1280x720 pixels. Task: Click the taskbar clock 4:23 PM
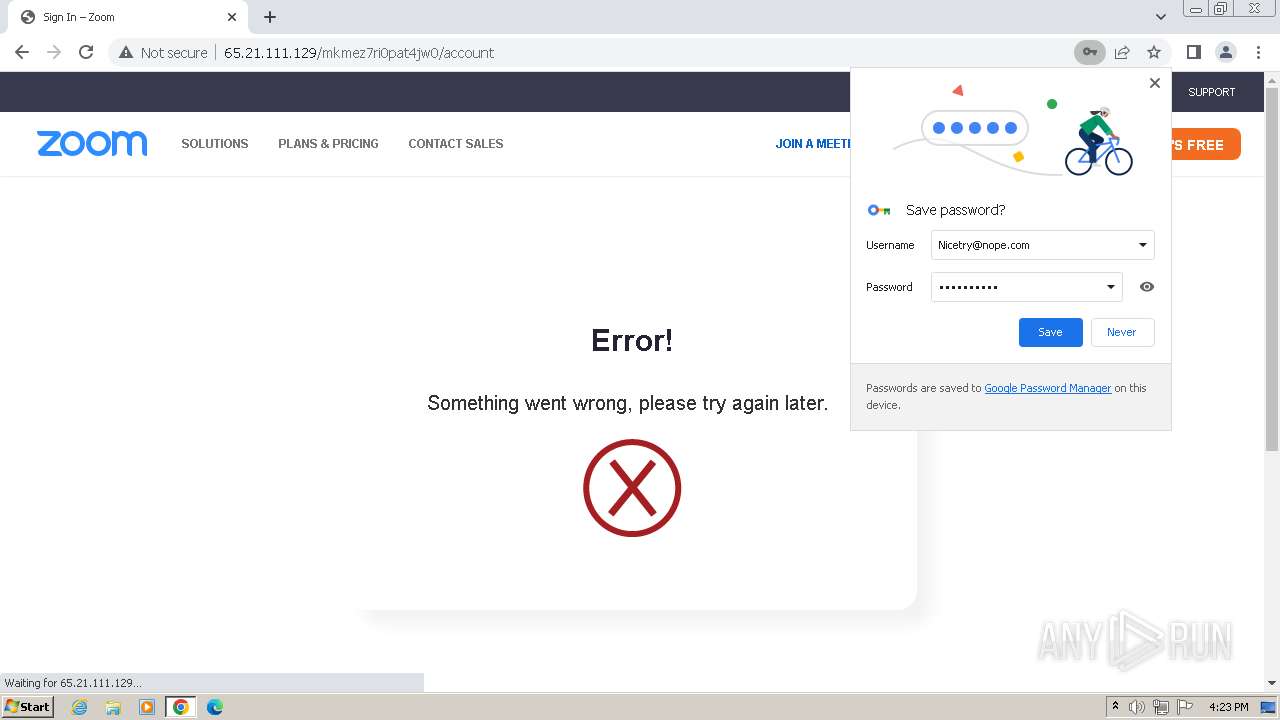point(1228,707)
